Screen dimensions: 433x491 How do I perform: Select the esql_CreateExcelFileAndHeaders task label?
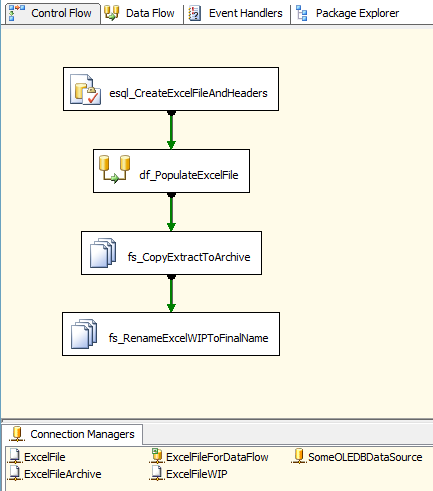[188, 93]
